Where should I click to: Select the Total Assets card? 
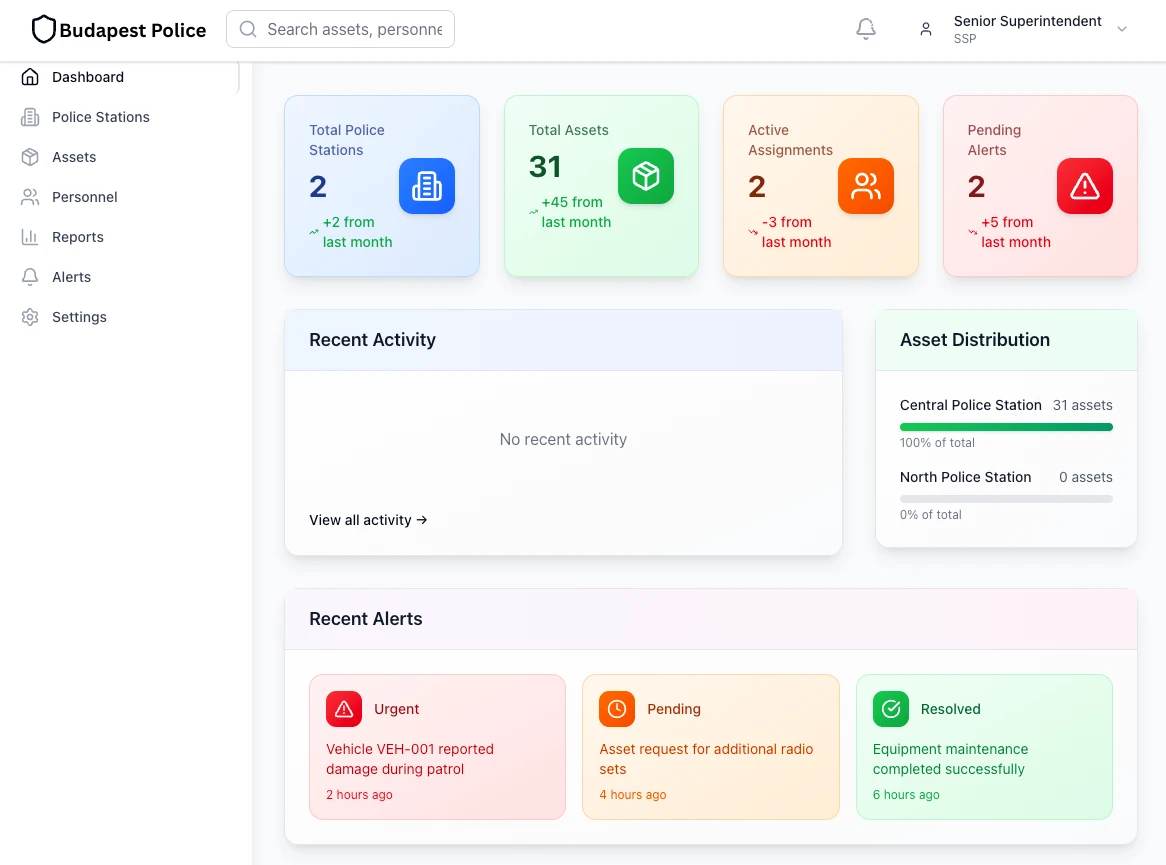(x=602, y=186)
